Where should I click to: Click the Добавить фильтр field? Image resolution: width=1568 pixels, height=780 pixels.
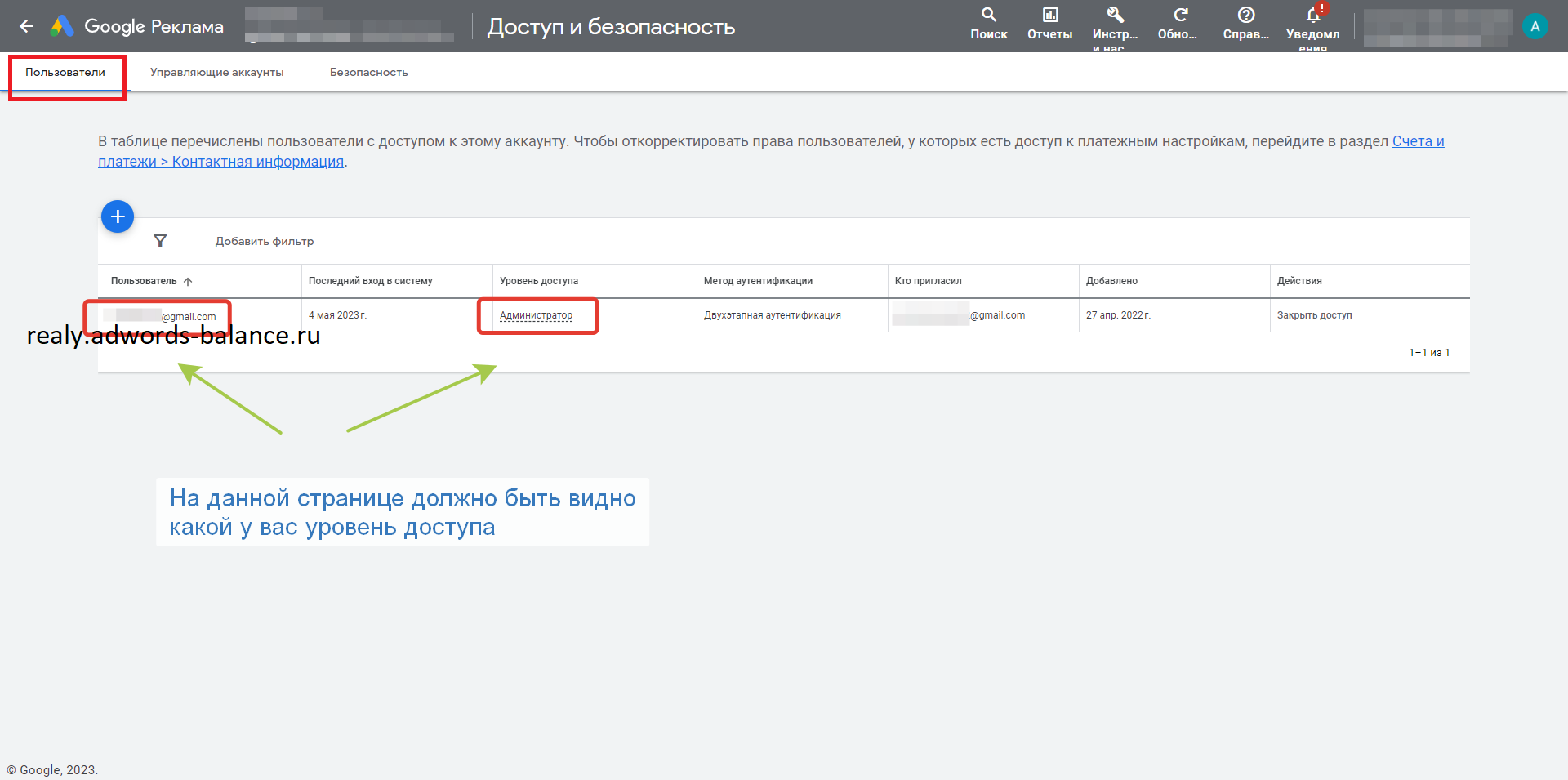point(265,242)
